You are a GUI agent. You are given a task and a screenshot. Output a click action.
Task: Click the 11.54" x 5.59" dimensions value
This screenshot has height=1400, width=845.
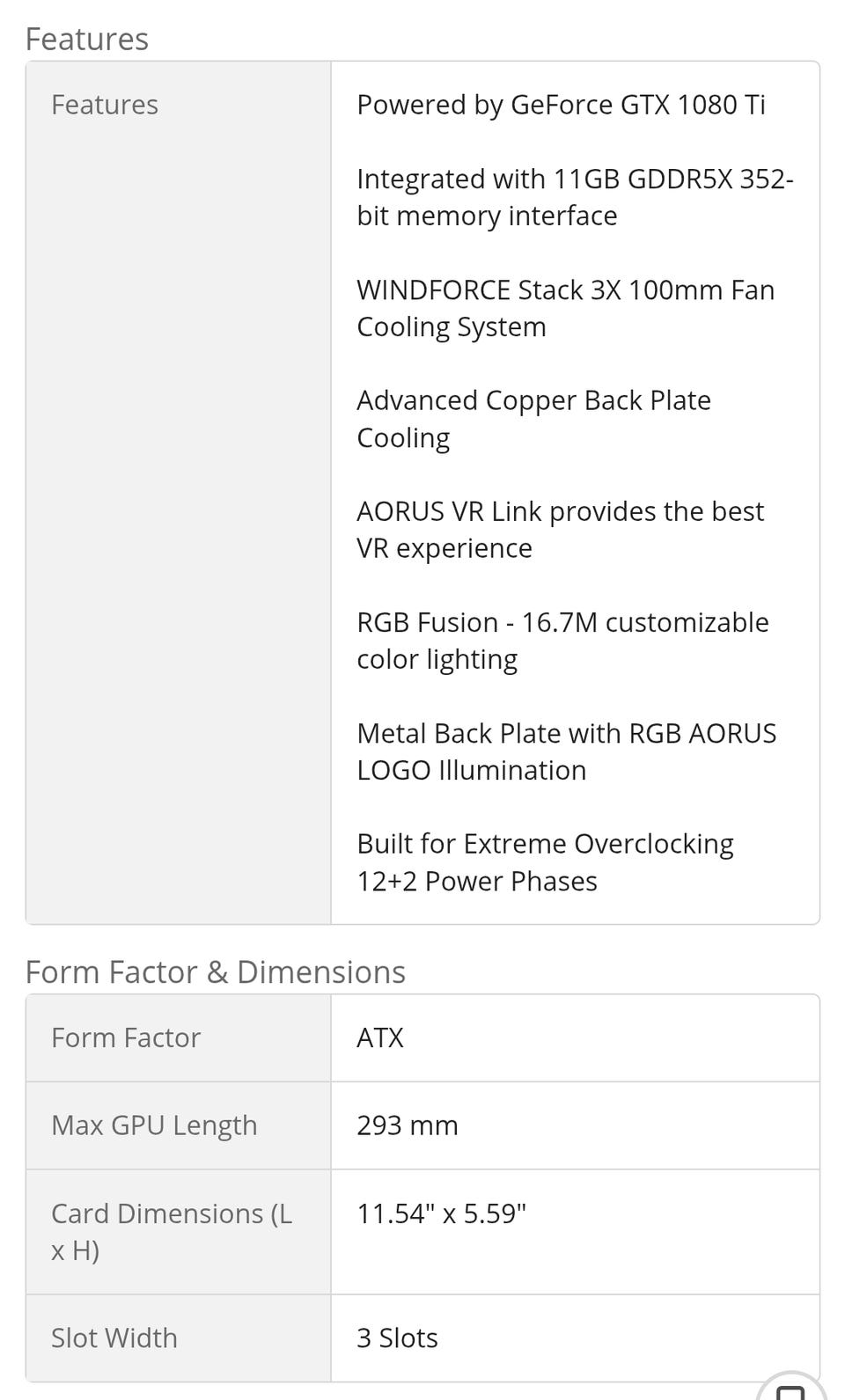(441, 1214)
